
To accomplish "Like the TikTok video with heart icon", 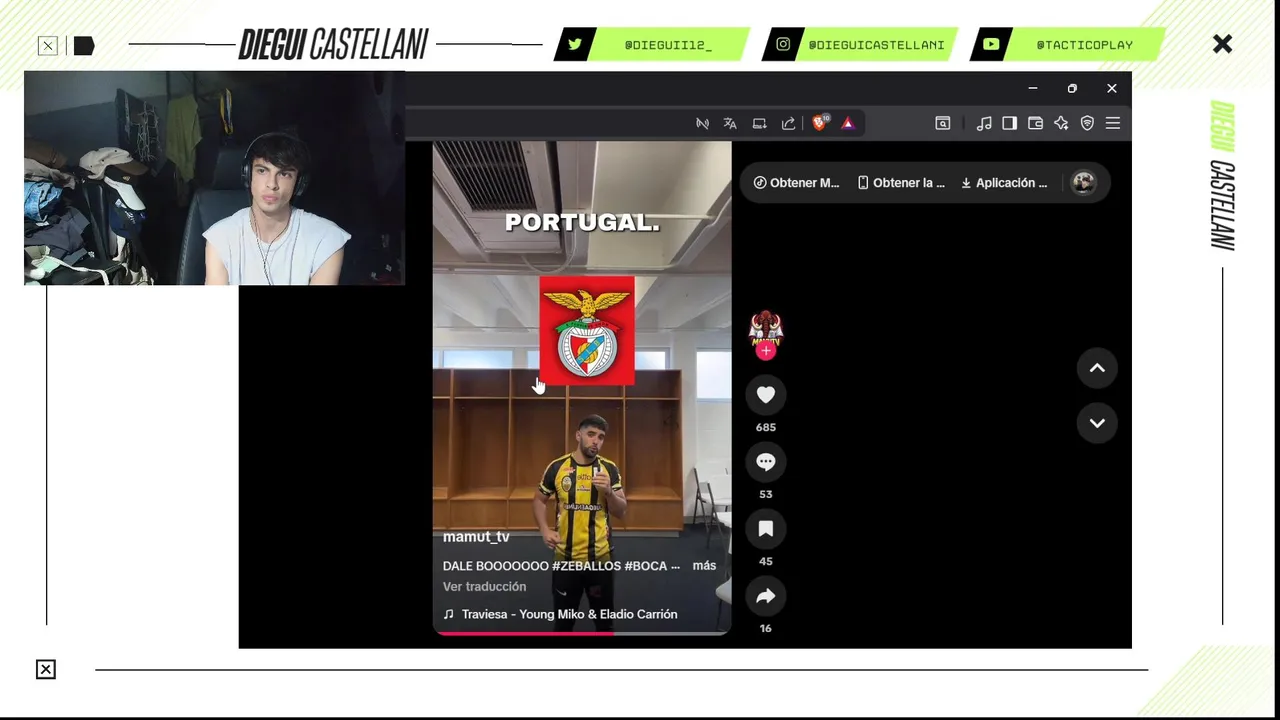I will (766, 395).
